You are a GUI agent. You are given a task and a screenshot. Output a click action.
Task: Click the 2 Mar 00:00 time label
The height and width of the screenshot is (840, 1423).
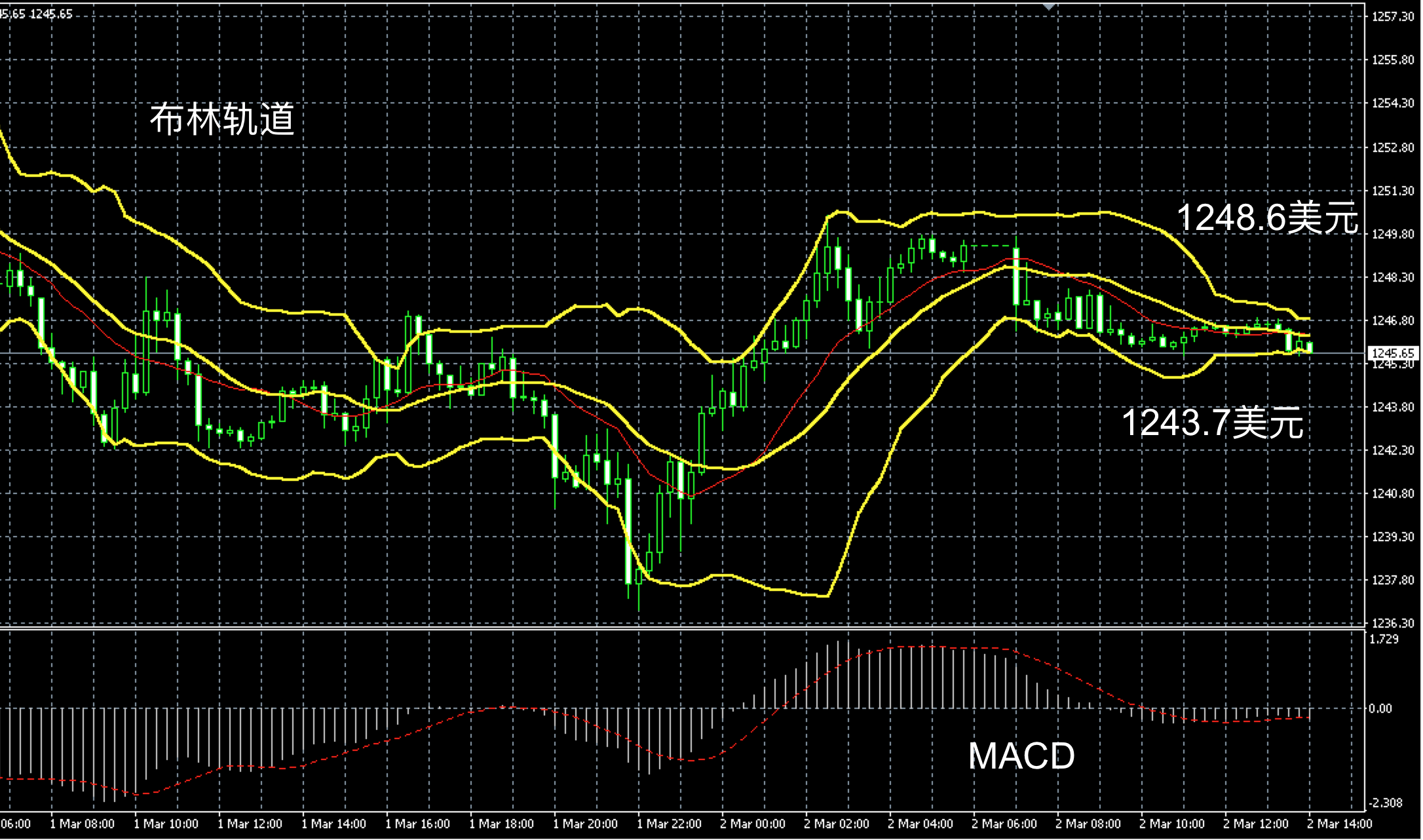click(753, 824)
